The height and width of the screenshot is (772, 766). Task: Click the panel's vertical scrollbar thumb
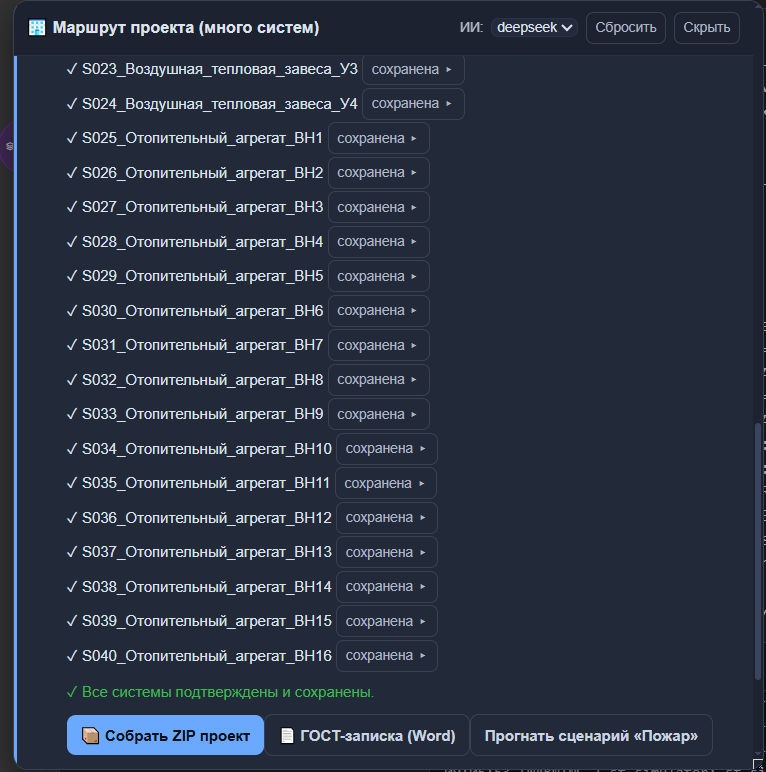pyautogui.click(x=758, y=551)
